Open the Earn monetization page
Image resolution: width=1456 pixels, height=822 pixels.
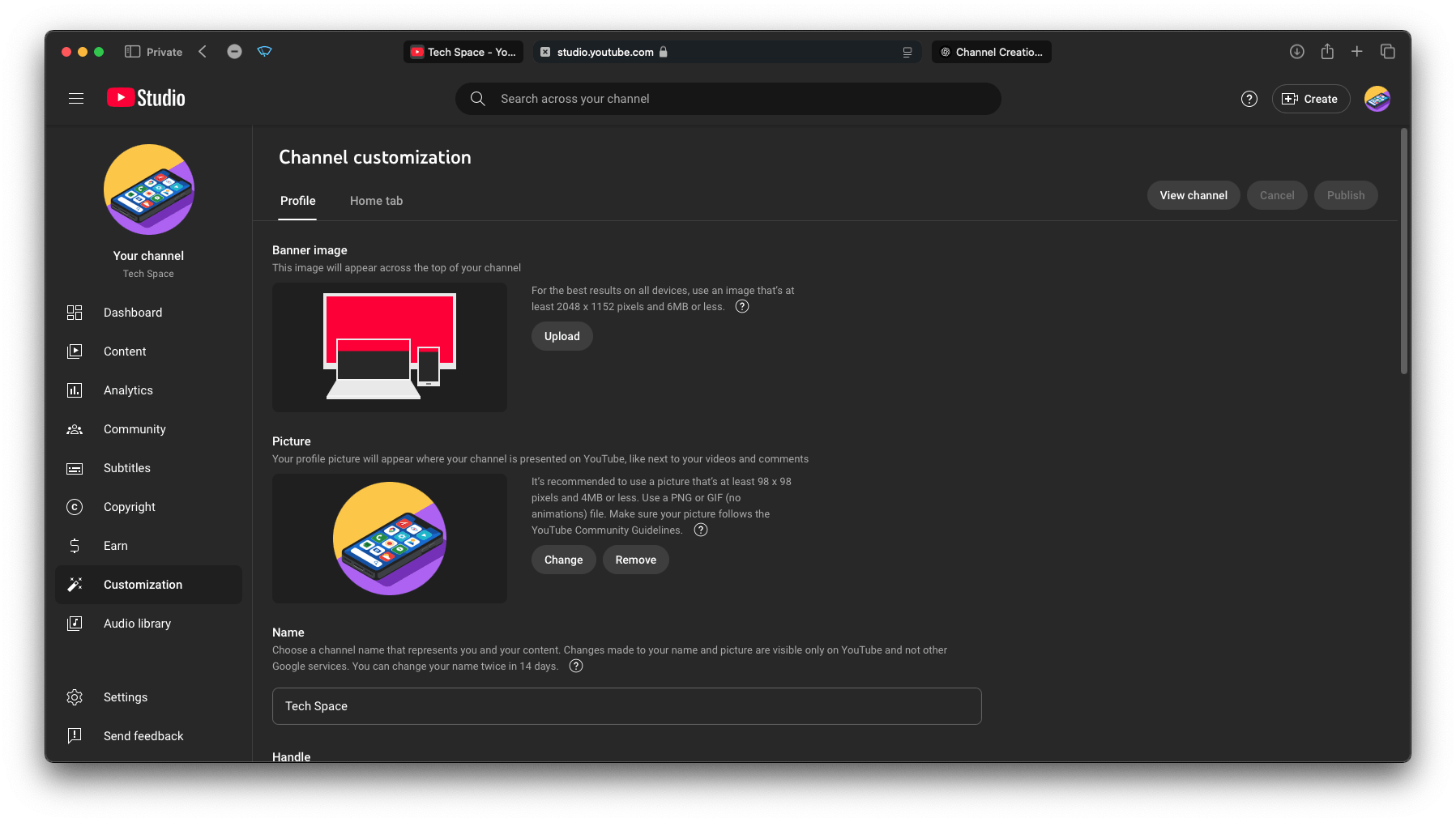tap(116, 546)
